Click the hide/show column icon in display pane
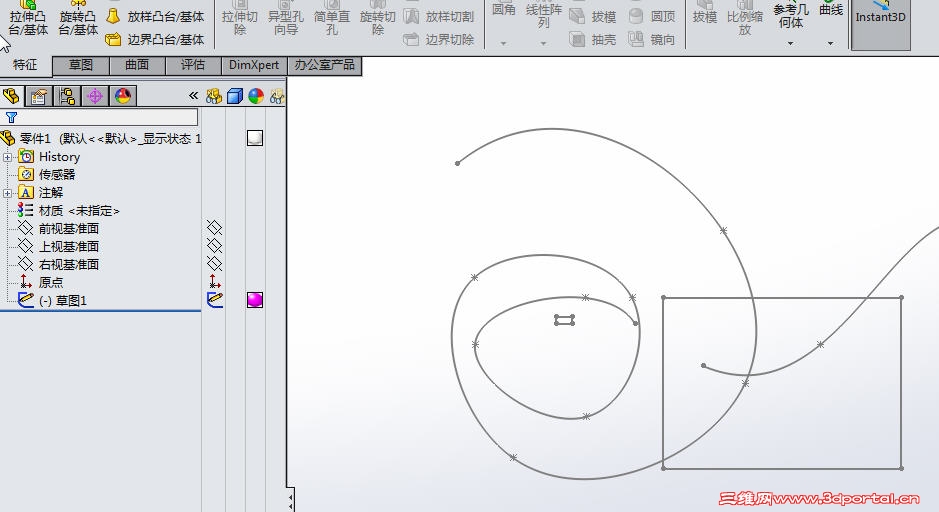 (214, 96)
